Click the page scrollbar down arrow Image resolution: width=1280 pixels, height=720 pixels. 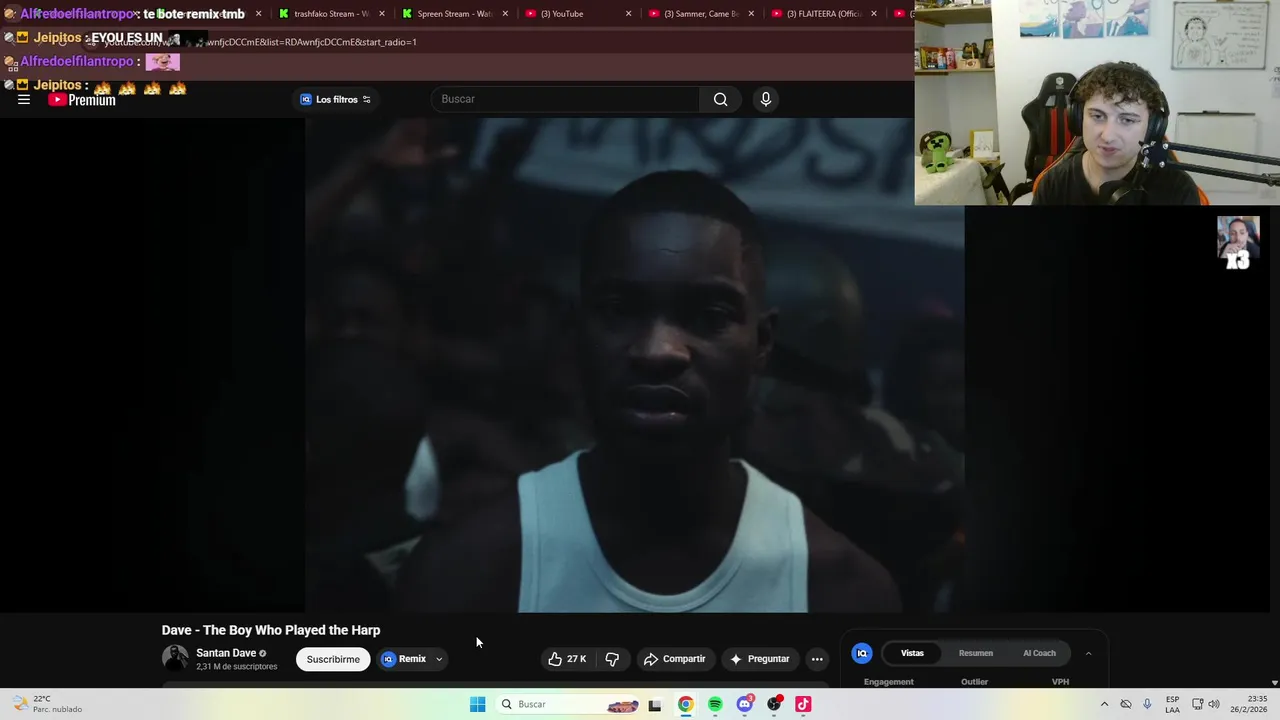1274,682
